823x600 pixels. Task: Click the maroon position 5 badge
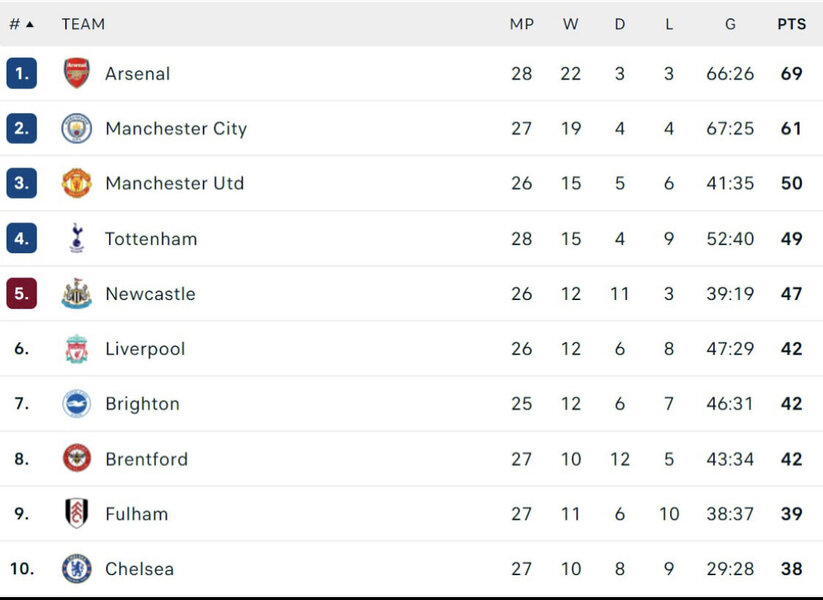(21, 294)
